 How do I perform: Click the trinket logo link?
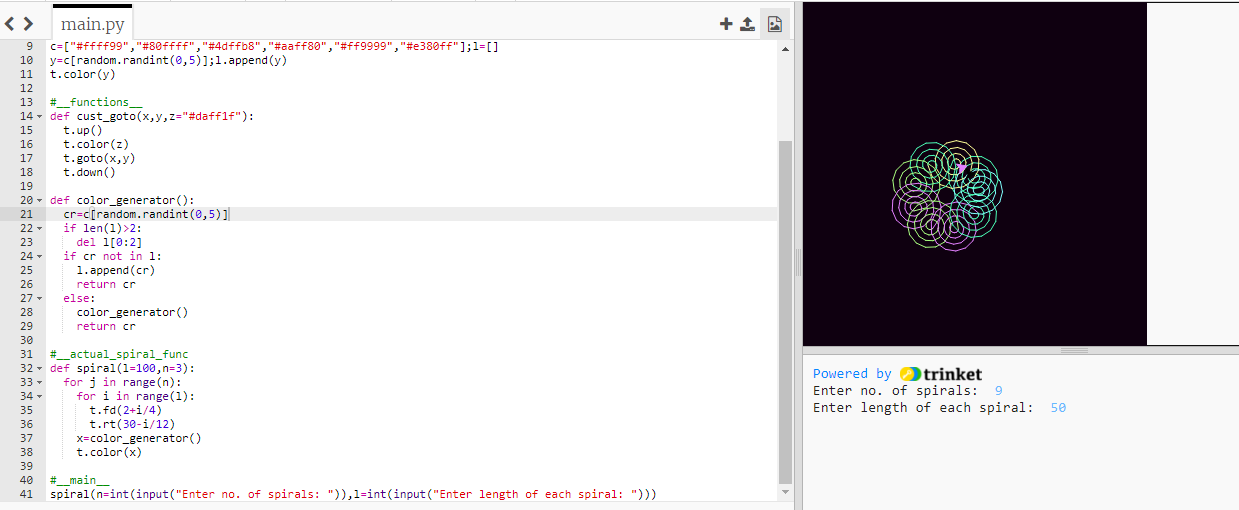(x=941, y=374)
